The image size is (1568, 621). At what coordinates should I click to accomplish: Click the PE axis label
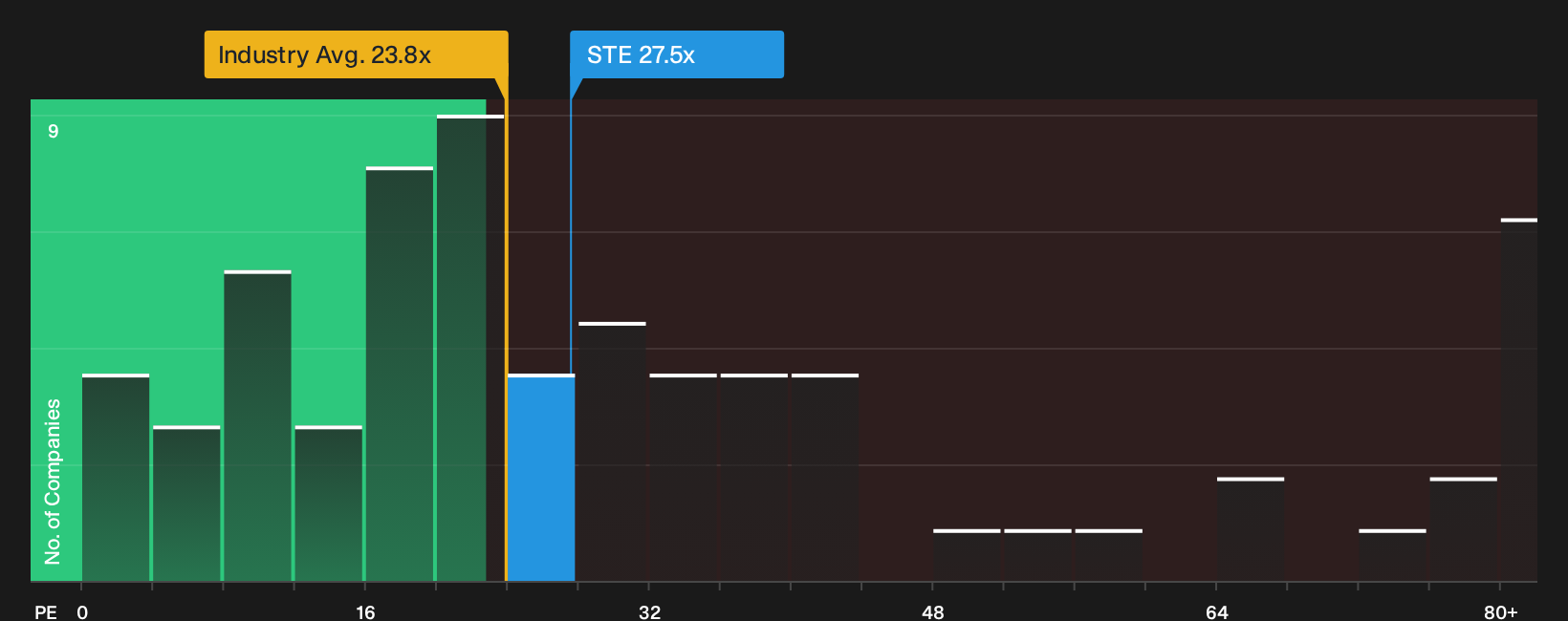[46, 612]
